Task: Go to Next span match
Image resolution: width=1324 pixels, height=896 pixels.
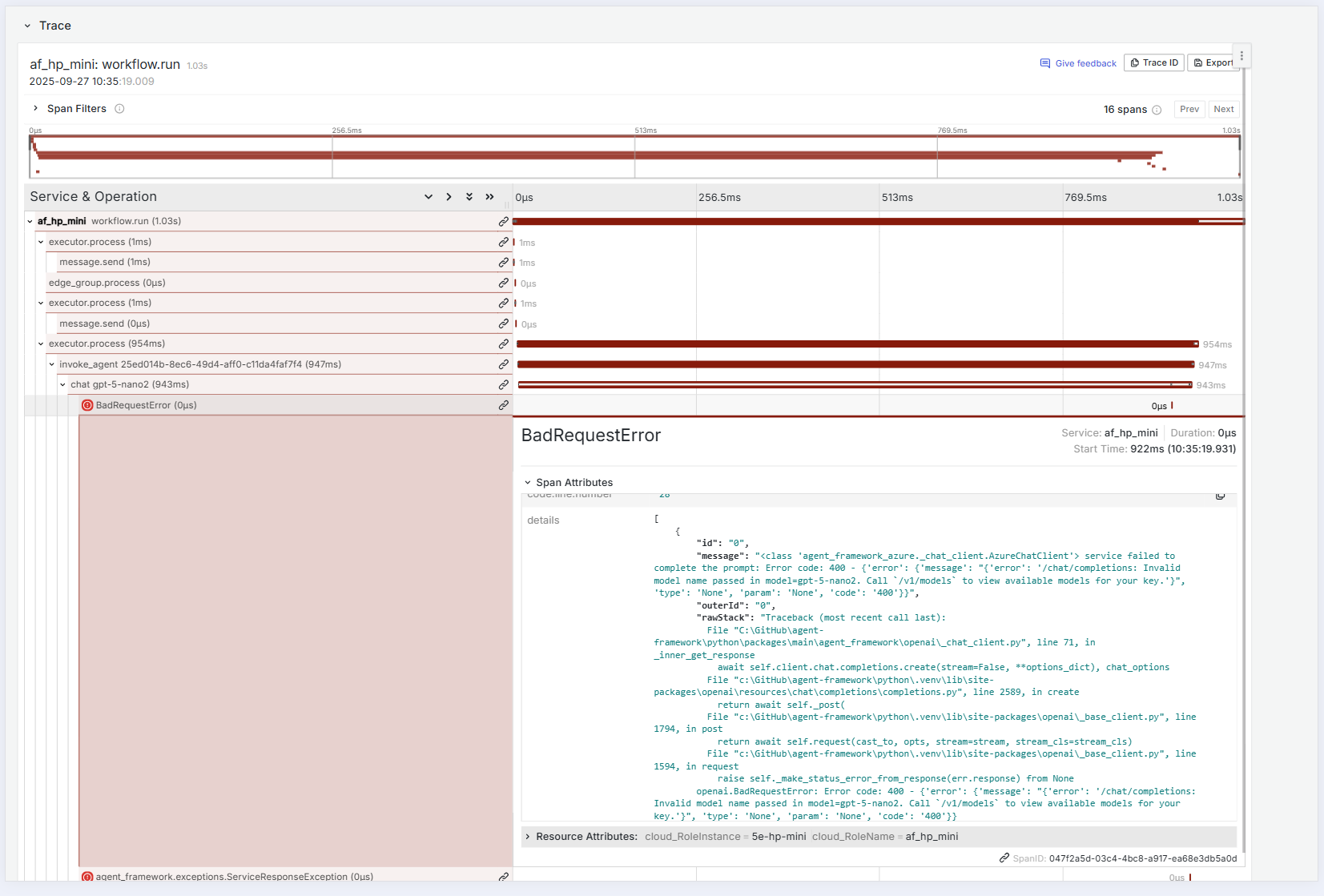Action: tap(1224, 109)
